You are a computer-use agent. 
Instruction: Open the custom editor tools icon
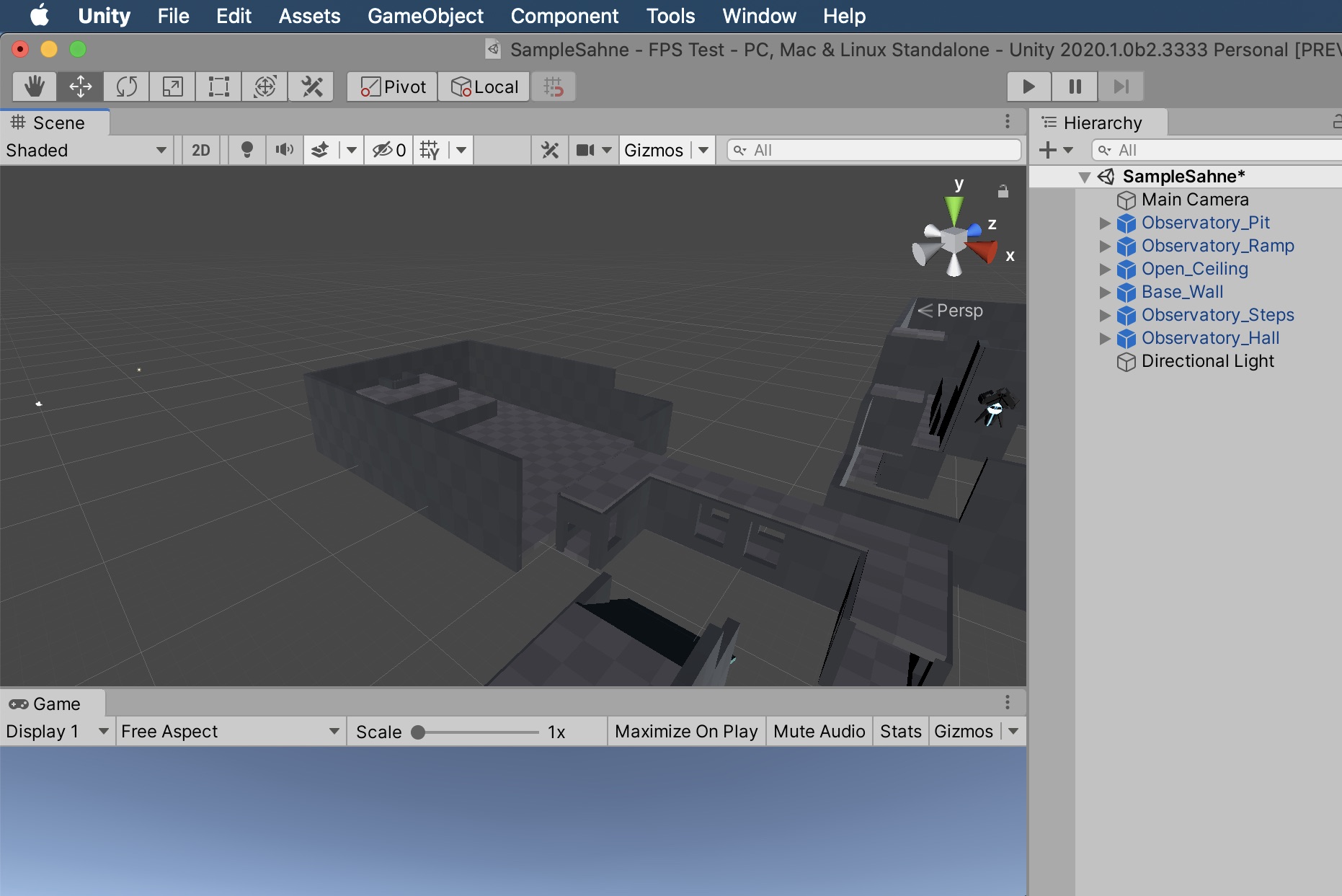(x=311, y=87)
